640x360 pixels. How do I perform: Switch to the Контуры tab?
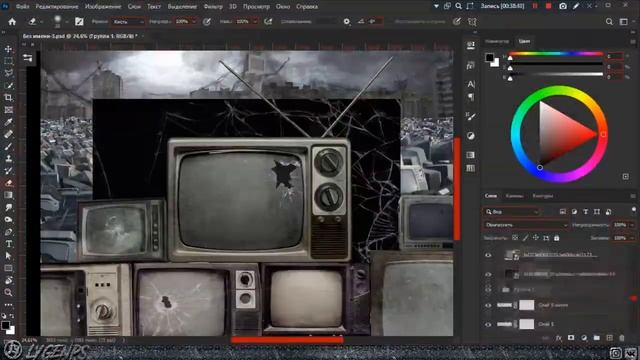coord(542,196)
